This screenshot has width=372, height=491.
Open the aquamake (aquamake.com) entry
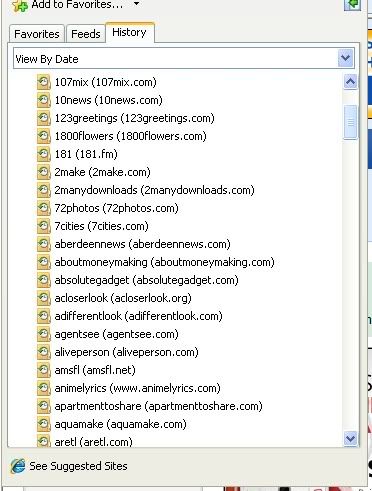coord(120,424)
